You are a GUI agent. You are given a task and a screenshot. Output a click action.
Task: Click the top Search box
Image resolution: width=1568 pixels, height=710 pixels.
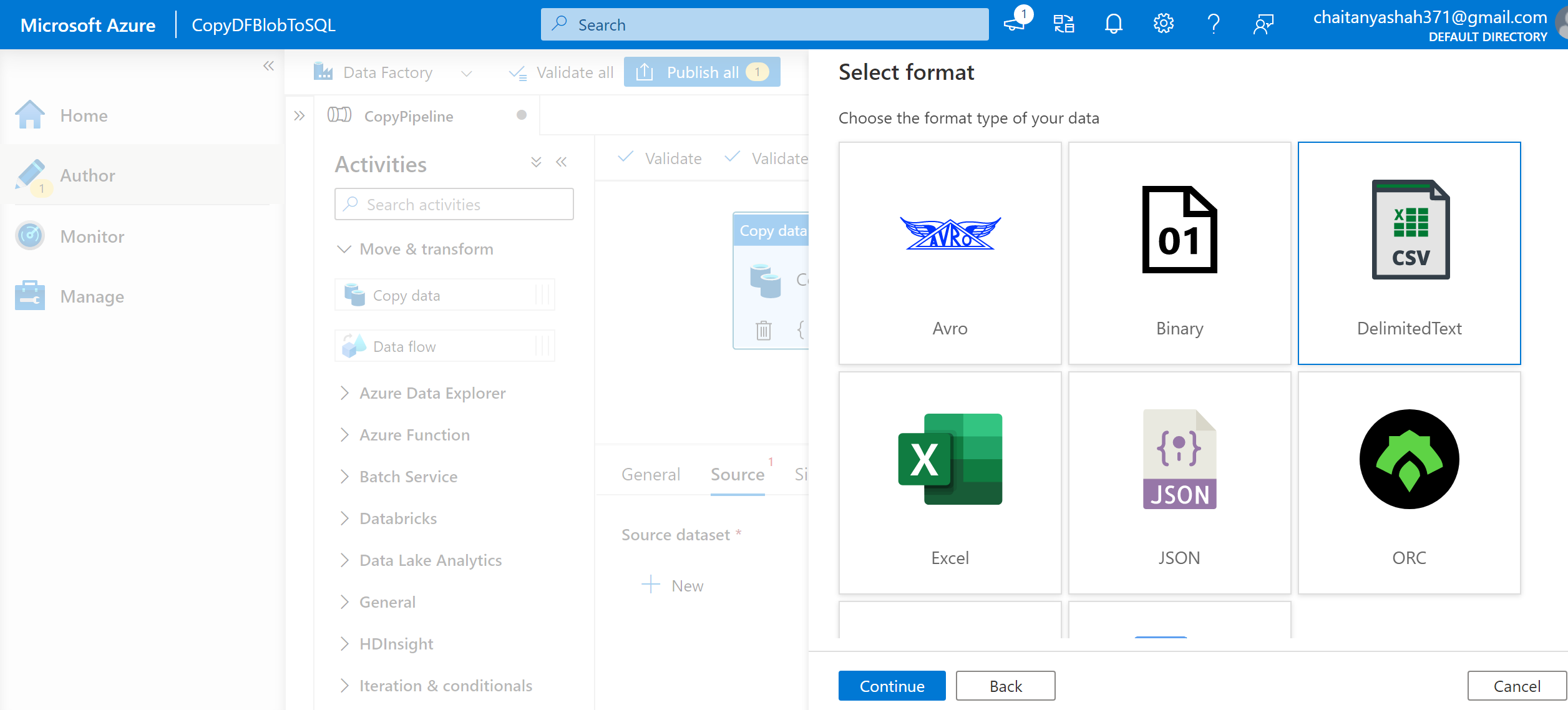pyautogui.click(x=764, y=24)
